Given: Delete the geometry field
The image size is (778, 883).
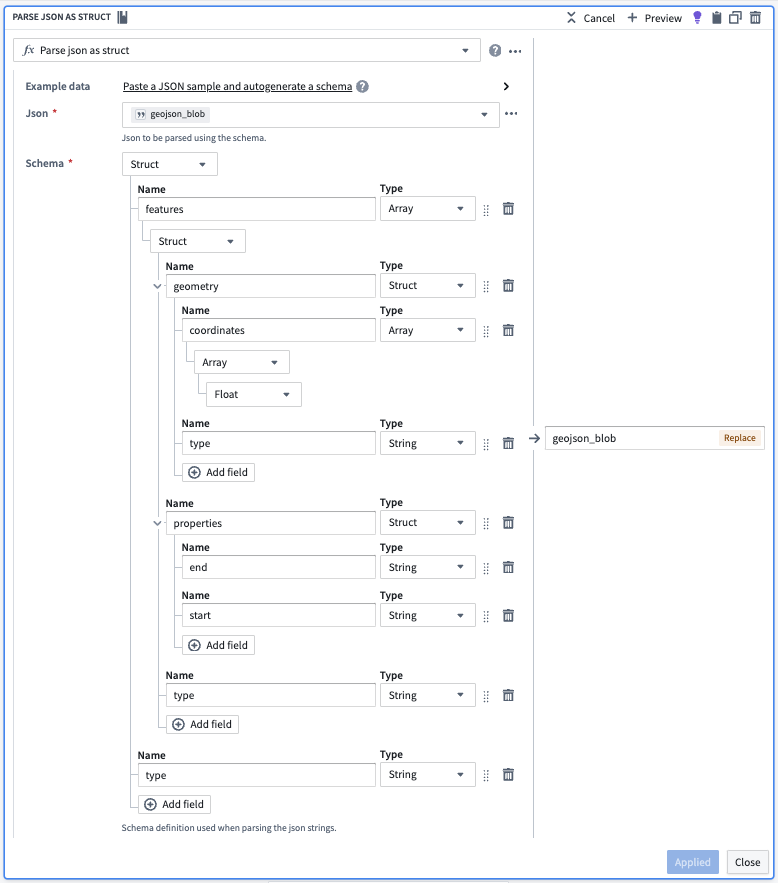Looking at the screenshot, I should 508,286.
